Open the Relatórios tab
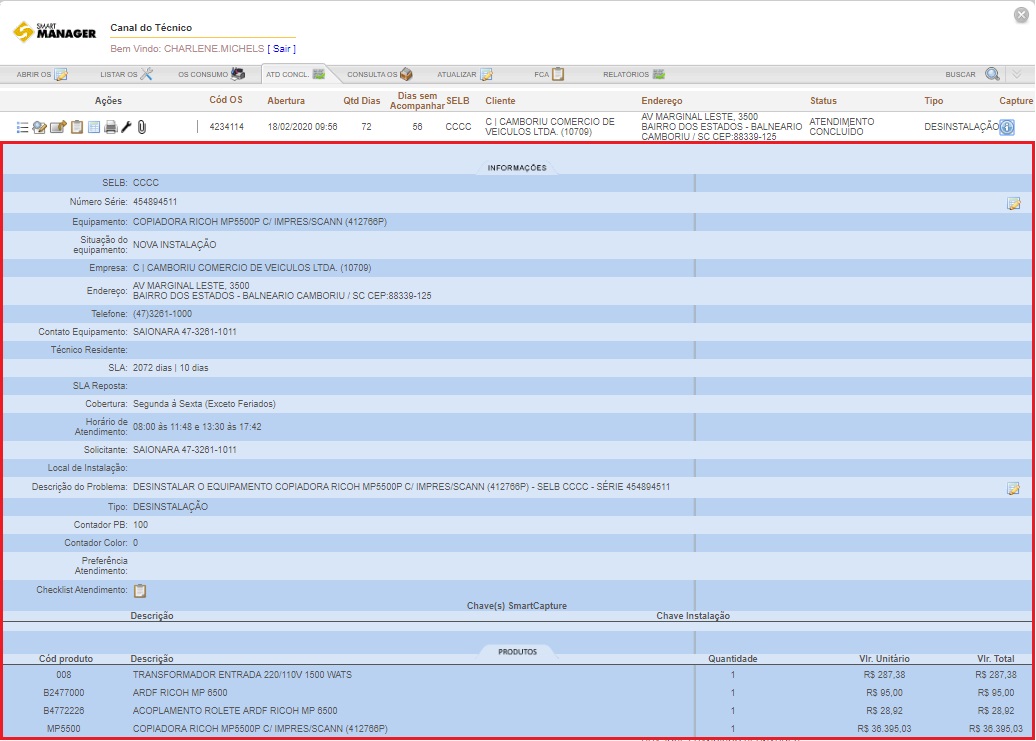Viewport: 1036px width, 741px height. point(634,75)
